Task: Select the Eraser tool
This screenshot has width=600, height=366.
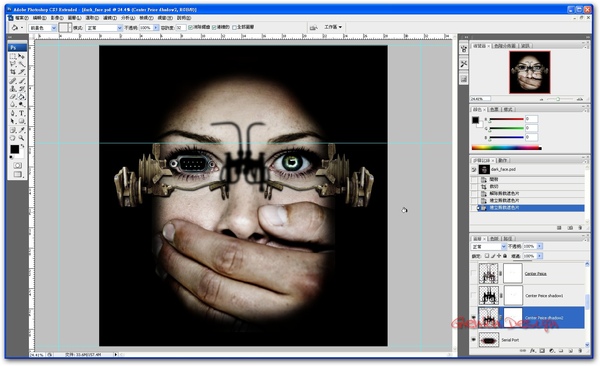Action: click(13, 96)
